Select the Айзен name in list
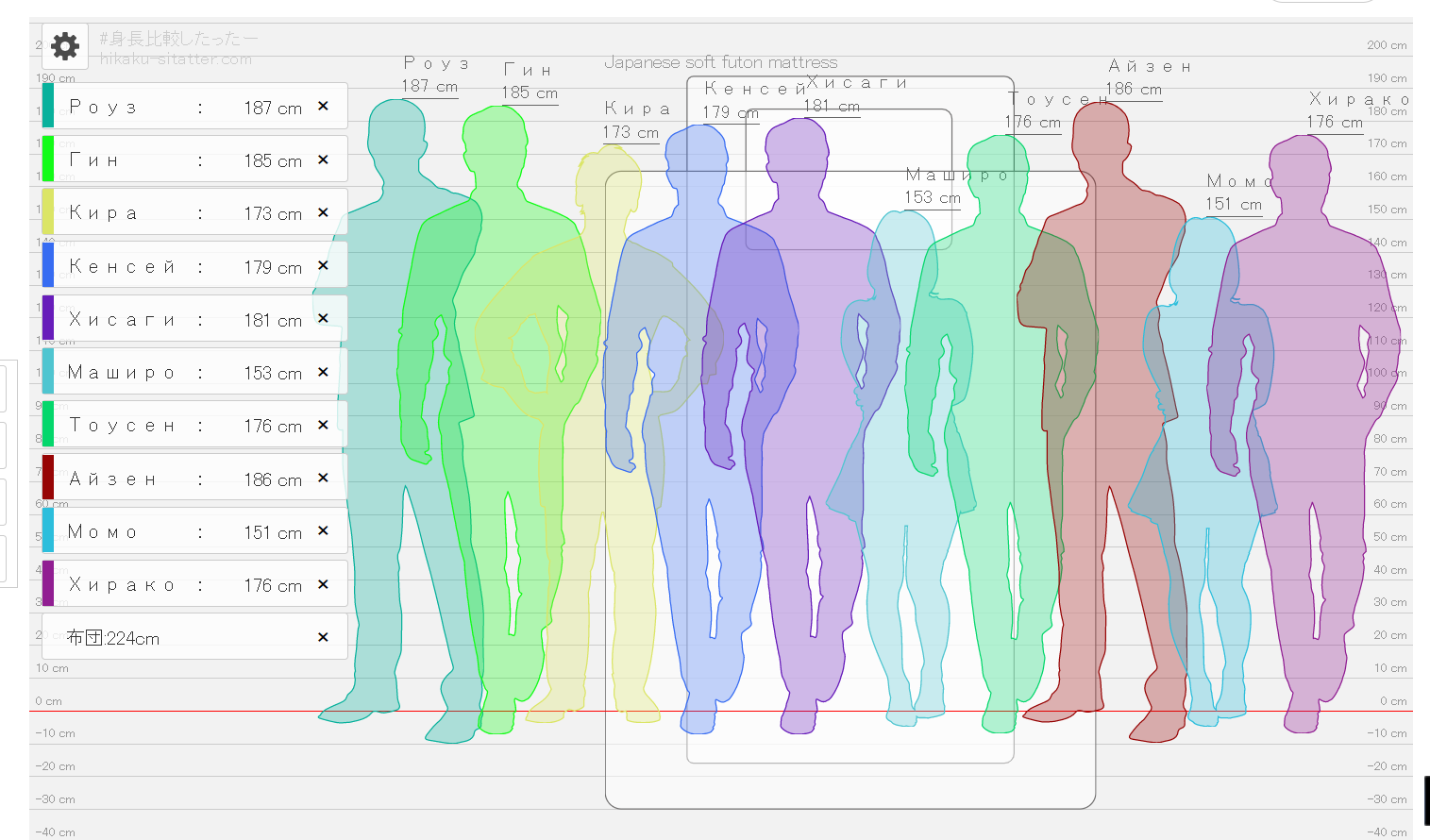 pos(112,479)
